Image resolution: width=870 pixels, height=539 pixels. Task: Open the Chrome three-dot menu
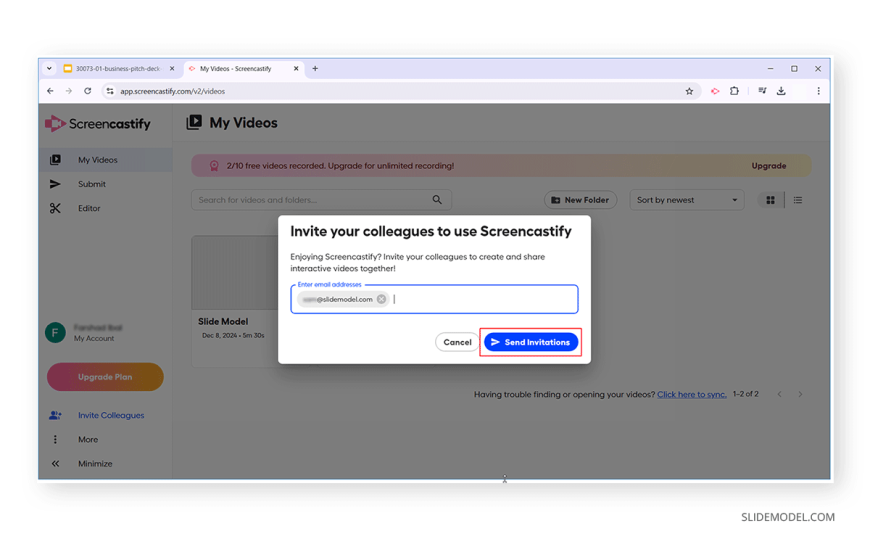[818, 91]
